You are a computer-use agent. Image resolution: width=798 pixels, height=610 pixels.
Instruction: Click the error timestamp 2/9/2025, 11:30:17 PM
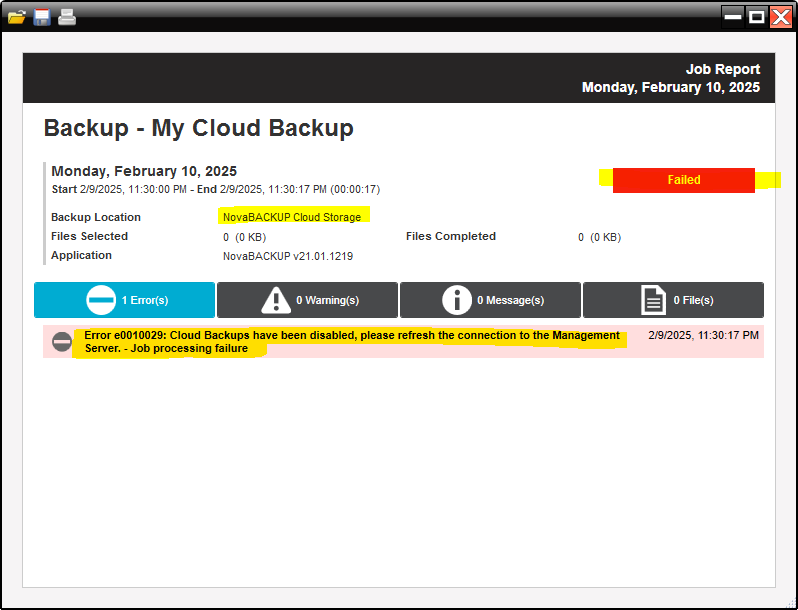click(703, 335)
